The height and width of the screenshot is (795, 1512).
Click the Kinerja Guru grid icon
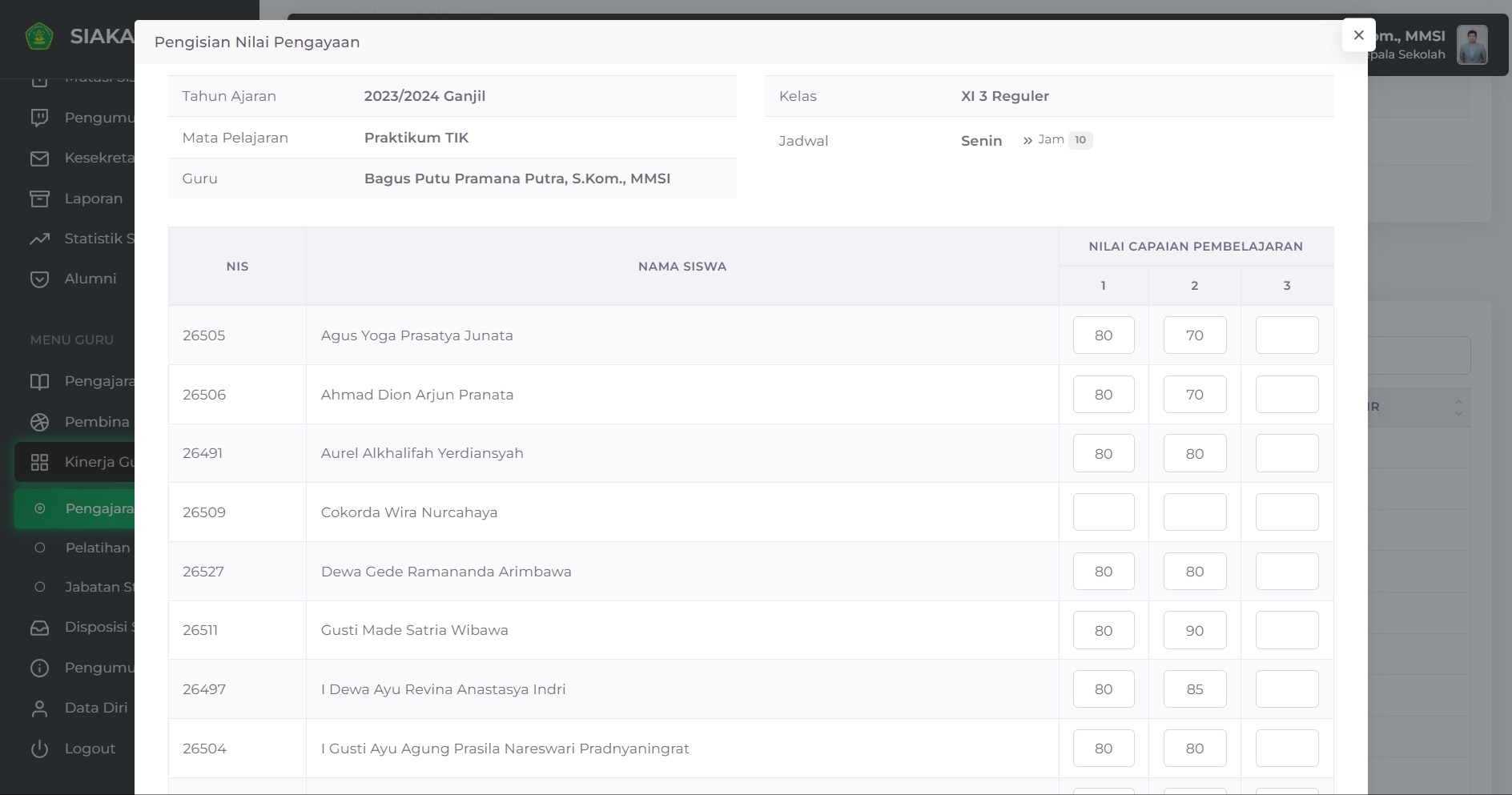[39, 462]
